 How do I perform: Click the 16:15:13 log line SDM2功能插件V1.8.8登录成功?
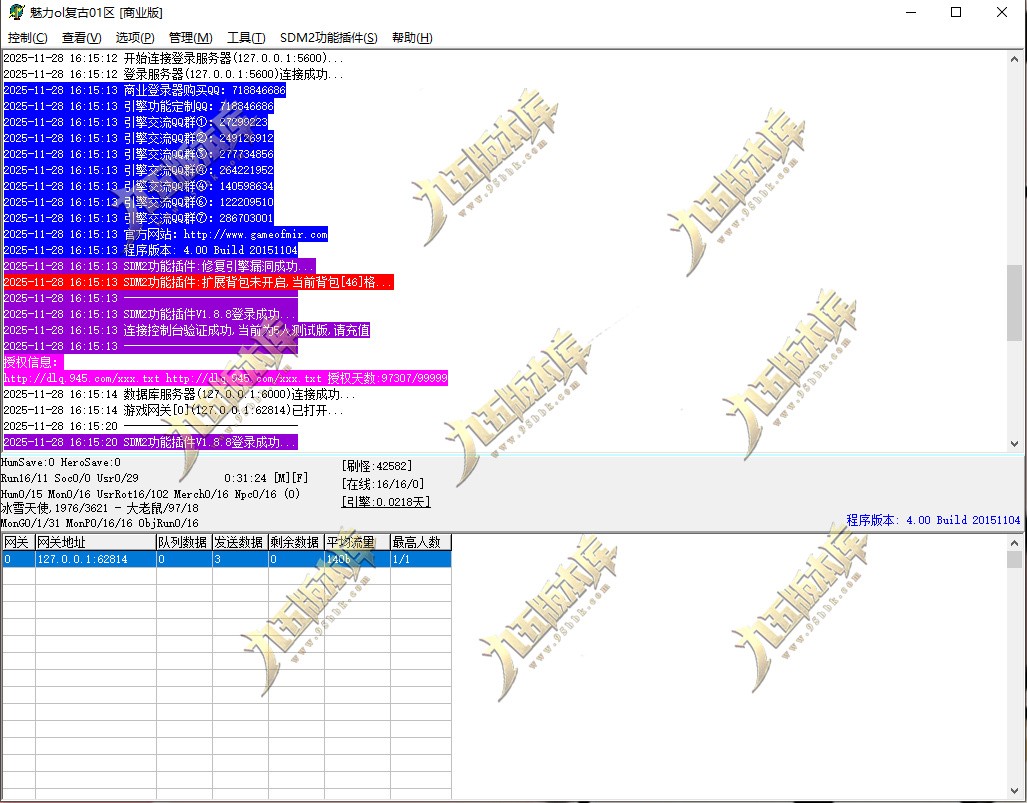[151, 314]
